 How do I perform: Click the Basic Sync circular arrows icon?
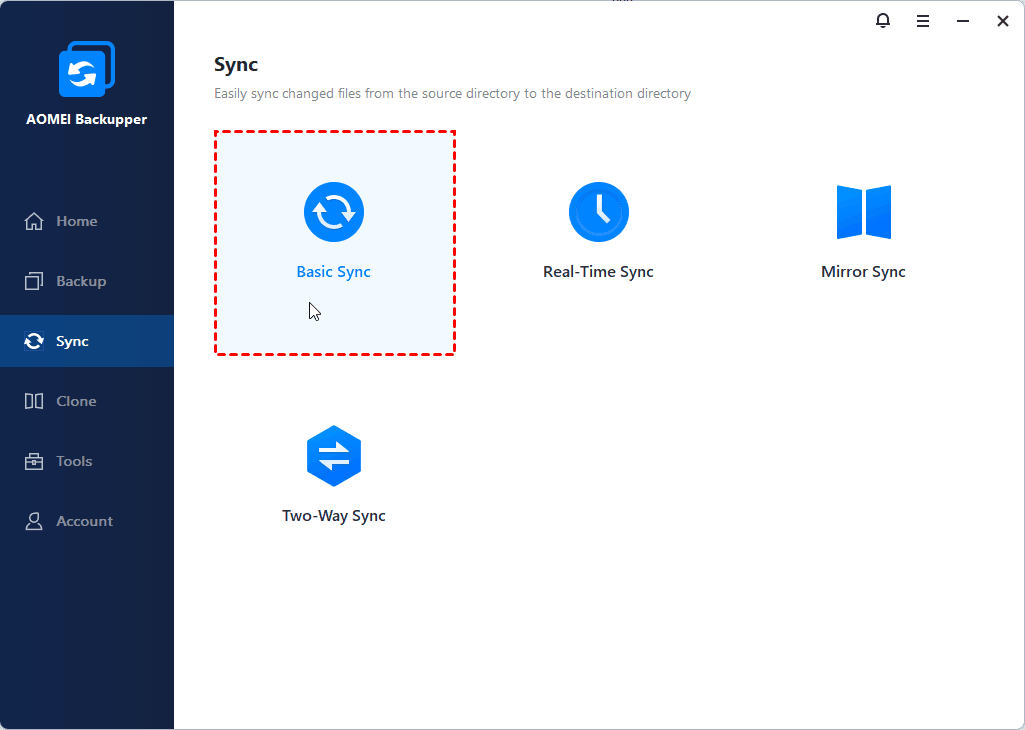334,212
